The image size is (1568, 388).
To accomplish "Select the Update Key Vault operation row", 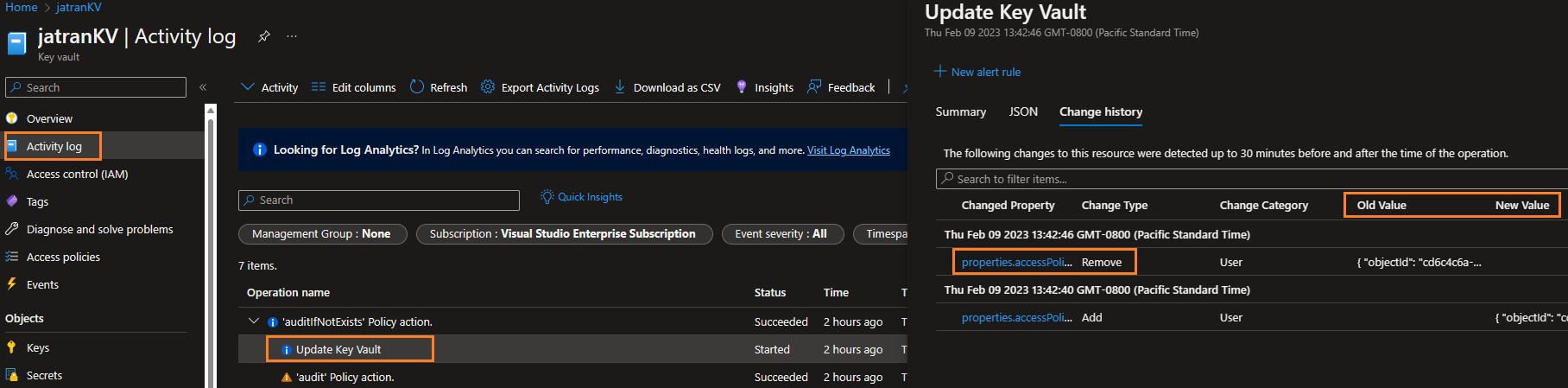I will tap(573, 349).
